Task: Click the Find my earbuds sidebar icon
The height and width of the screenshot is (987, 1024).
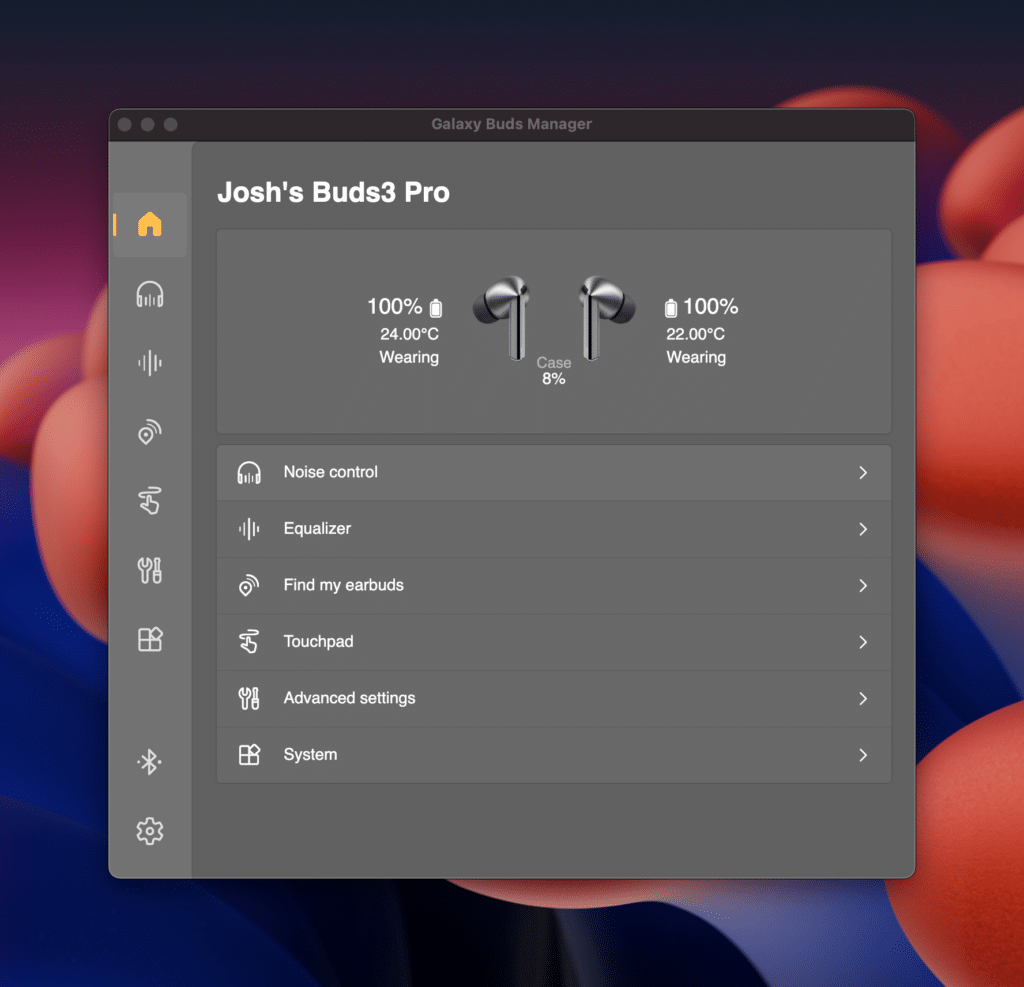Action: coord(150,432)
